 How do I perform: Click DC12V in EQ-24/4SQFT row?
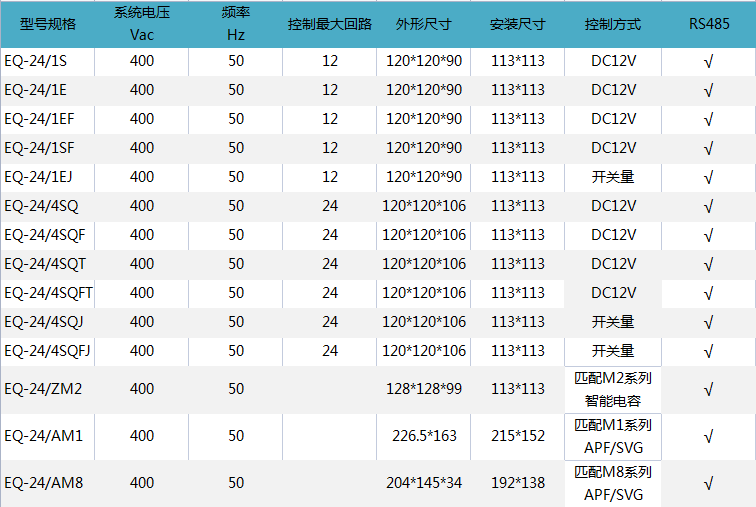click(613, 293)
